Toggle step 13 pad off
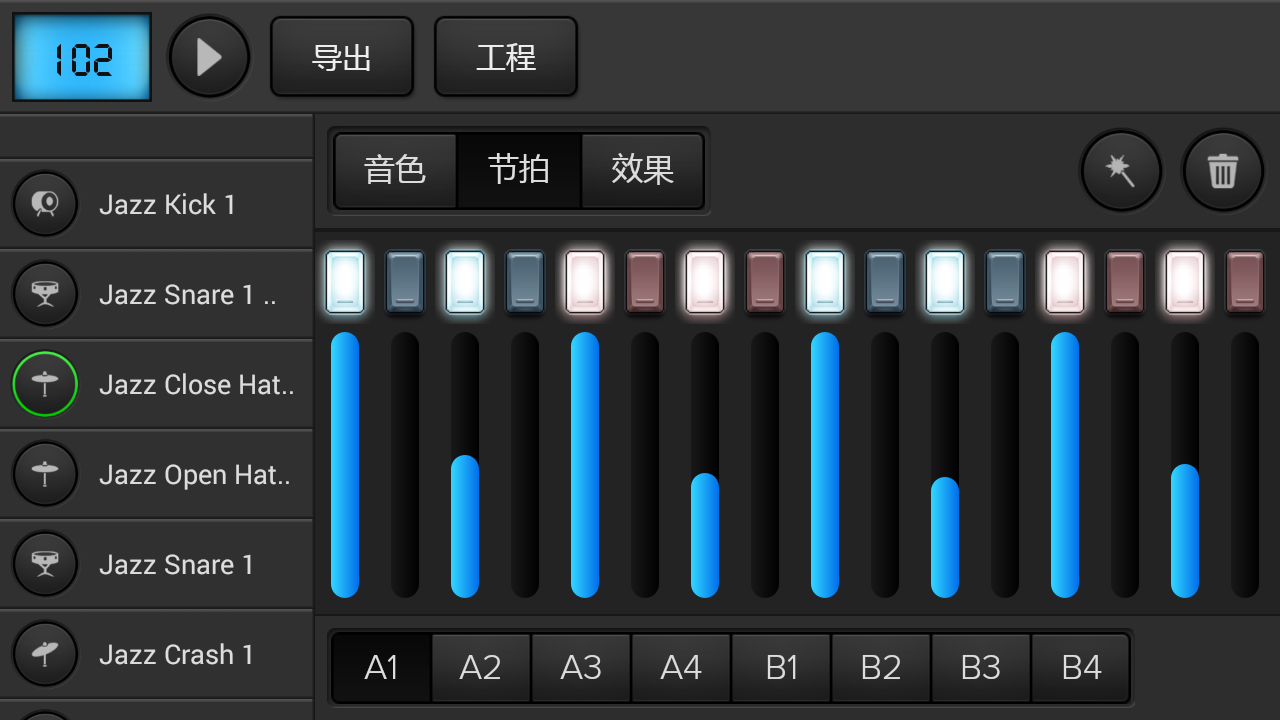Viewport: 1280px width, 720px height. (x=1065, y=282)
